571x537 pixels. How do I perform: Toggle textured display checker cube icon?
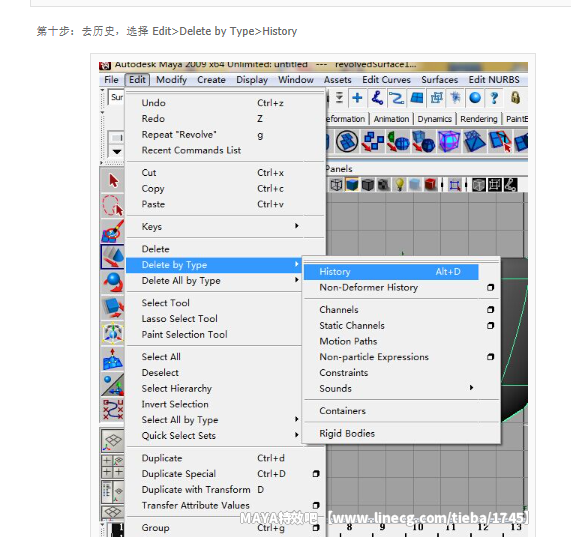tap(383, 185)
